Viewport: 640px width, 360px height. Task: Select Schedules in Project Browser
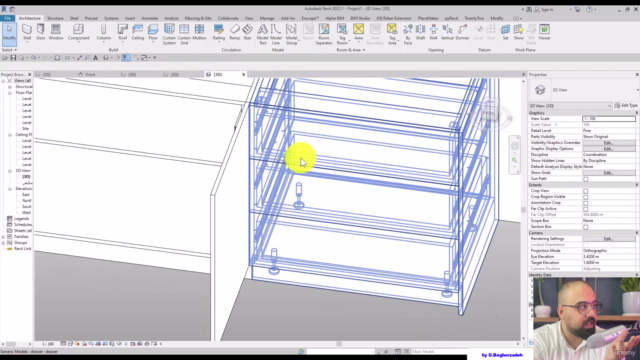tap(22, 225)
